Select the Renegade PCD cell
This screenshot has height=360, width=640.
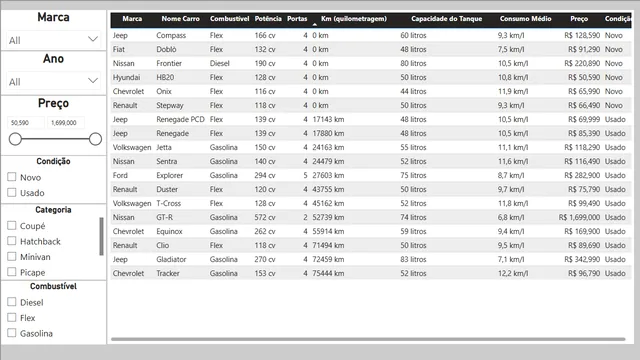180,119
